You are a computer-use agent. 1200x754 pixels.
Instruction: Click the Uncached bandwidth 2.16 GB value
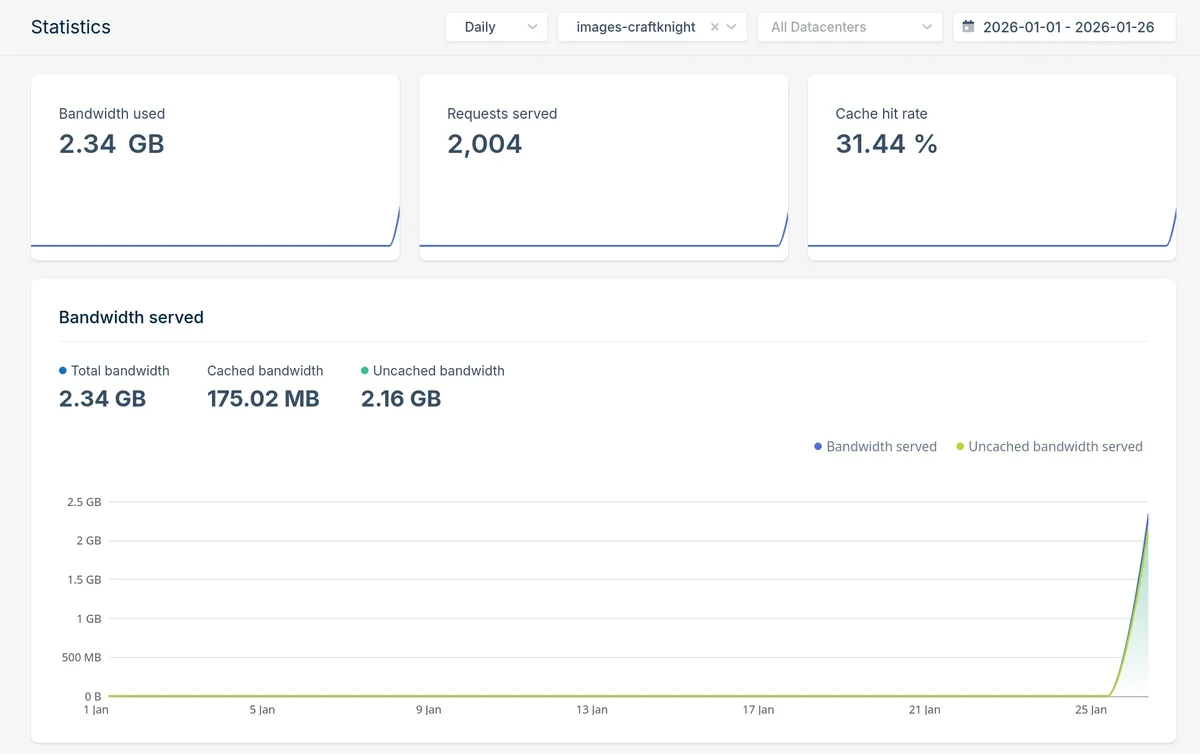click(x=400, y=399)
